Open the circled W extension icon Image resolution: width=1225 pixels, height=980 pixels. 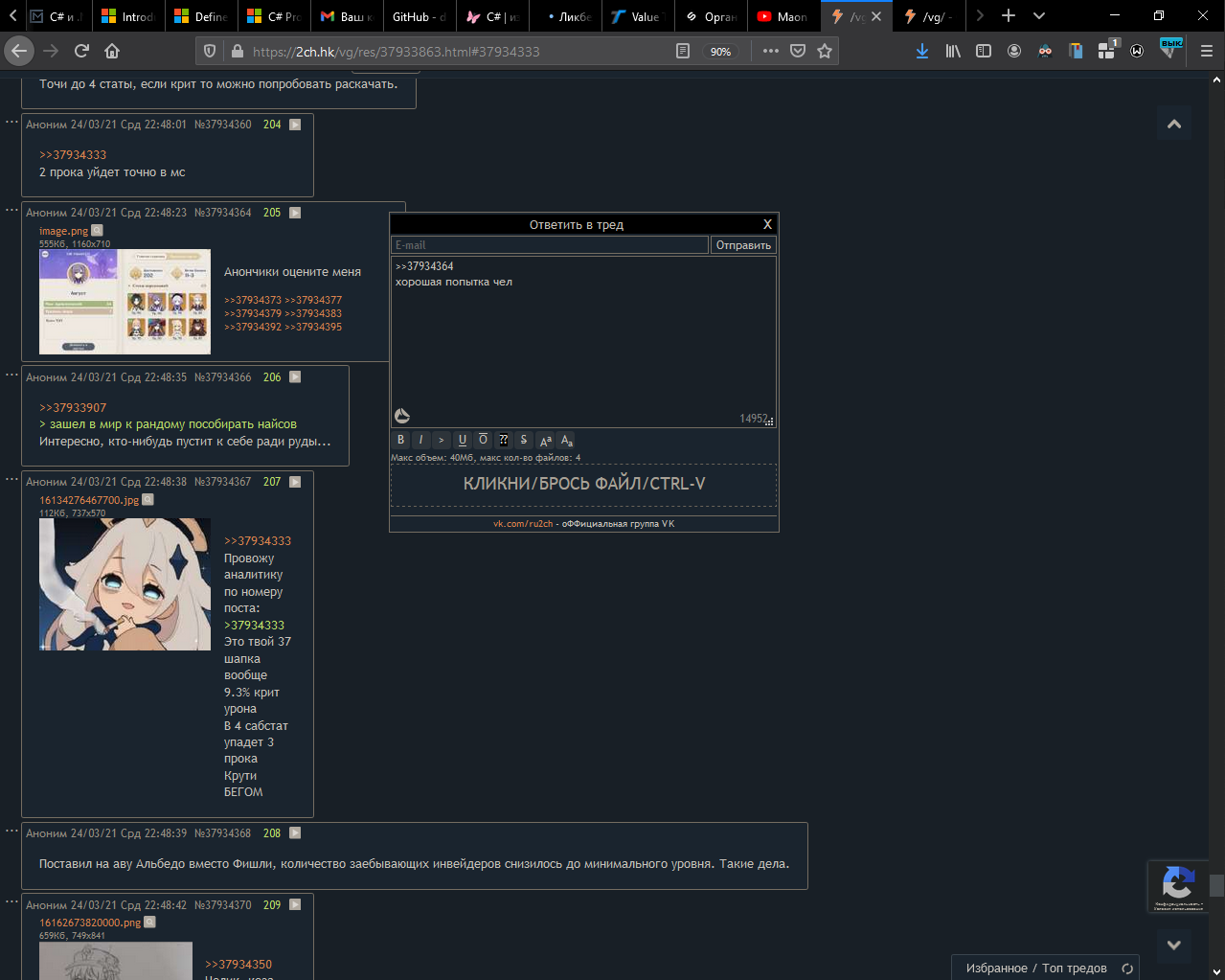1137,51
